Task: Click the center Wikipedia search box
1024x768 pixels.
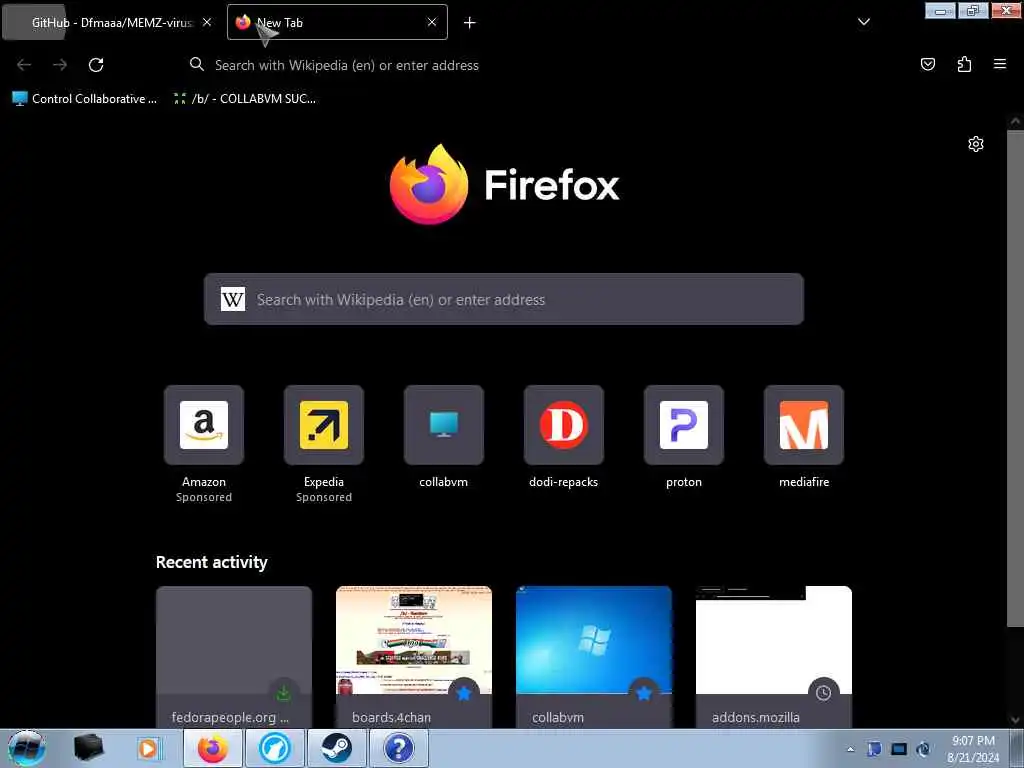Action: click(504, 299)
